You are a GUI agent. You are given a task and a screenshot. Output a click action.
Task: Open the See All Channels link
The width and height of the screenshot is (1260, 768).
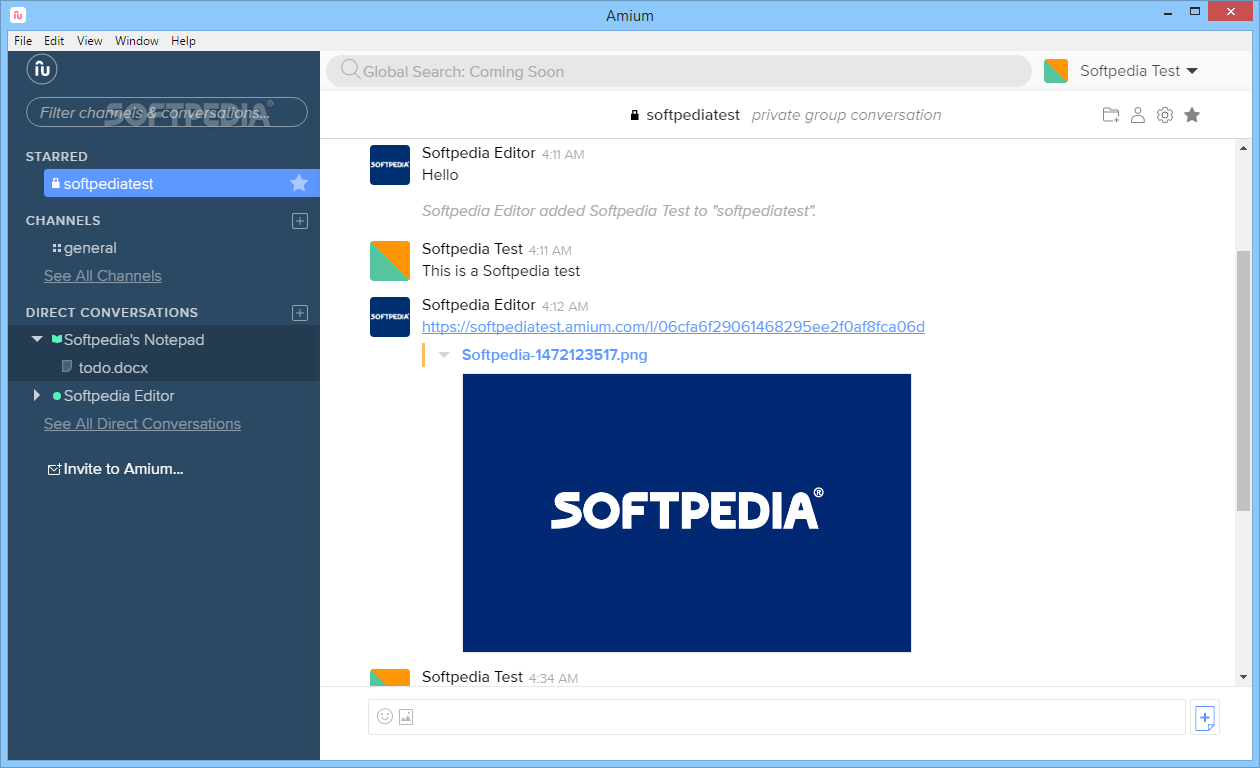103,276
